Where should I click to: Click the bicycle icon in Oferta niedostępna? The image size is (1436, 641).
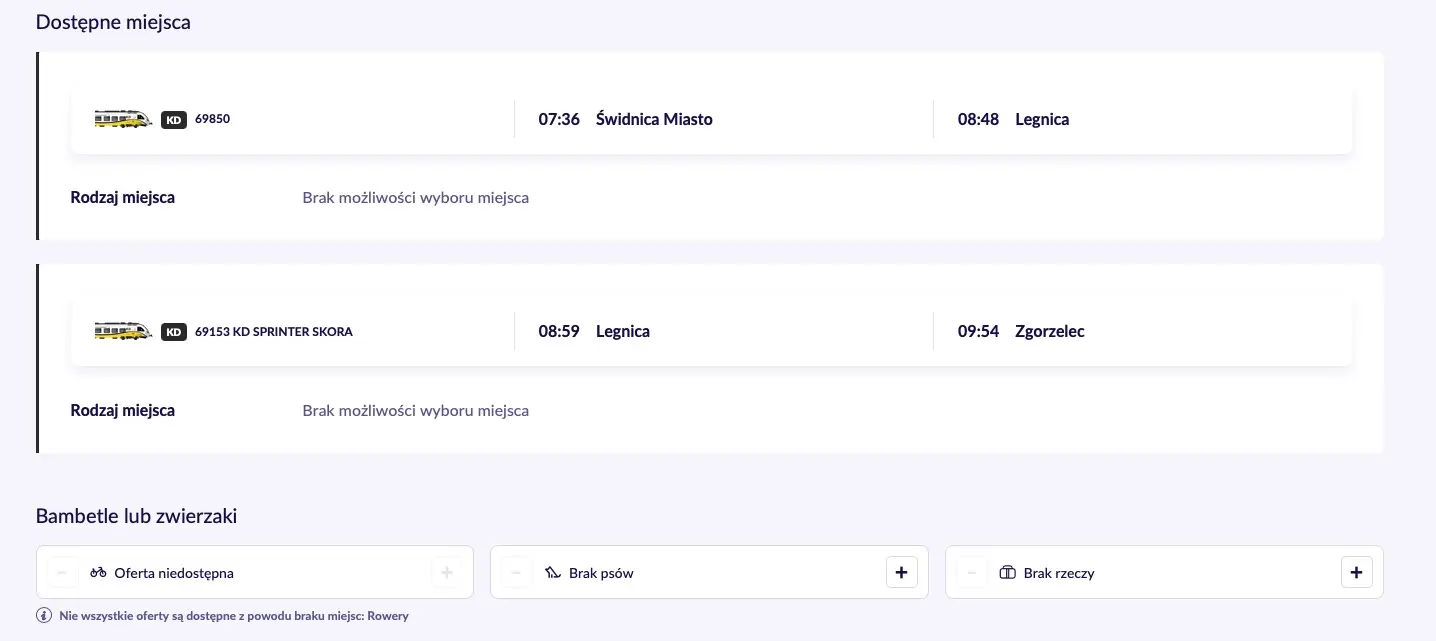click(98, 573)
